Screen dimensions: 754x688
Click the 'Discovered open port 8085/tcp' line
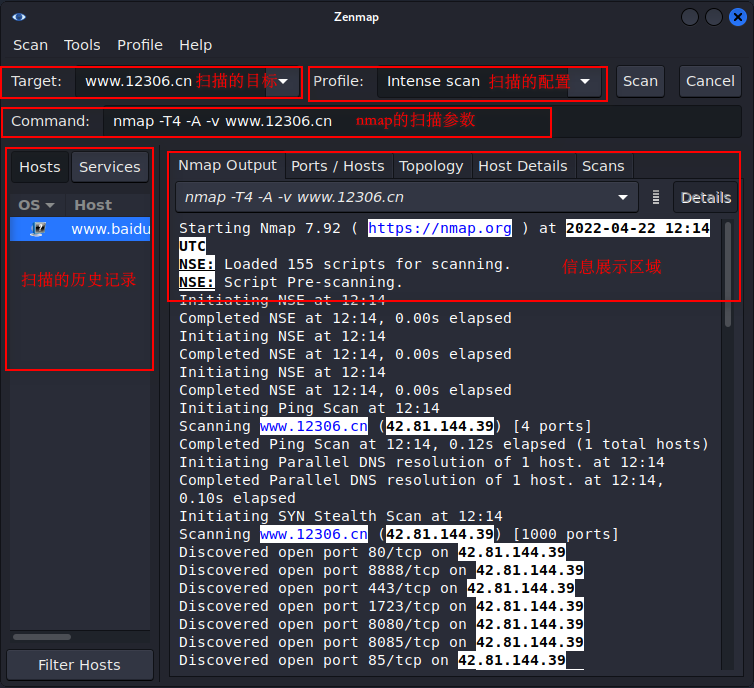[x=381, y=642]
